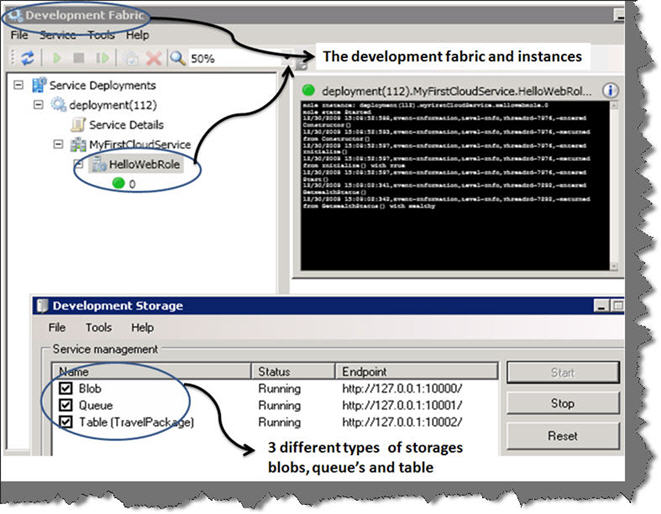The height and width of the screenshot is (514, 661).
Task: Click the stop square toolbar icon
Action: point(78,58)
